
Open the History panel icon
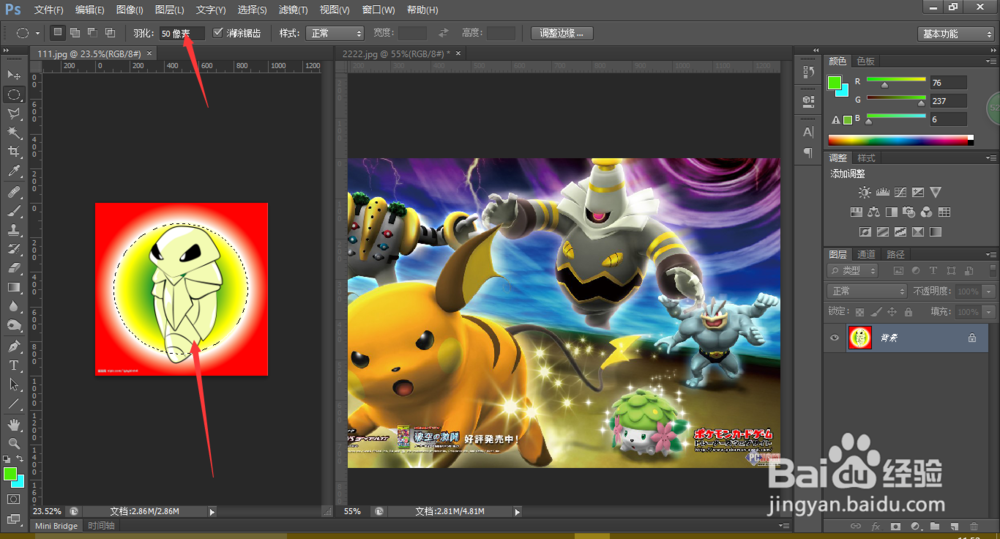(808, 72)
